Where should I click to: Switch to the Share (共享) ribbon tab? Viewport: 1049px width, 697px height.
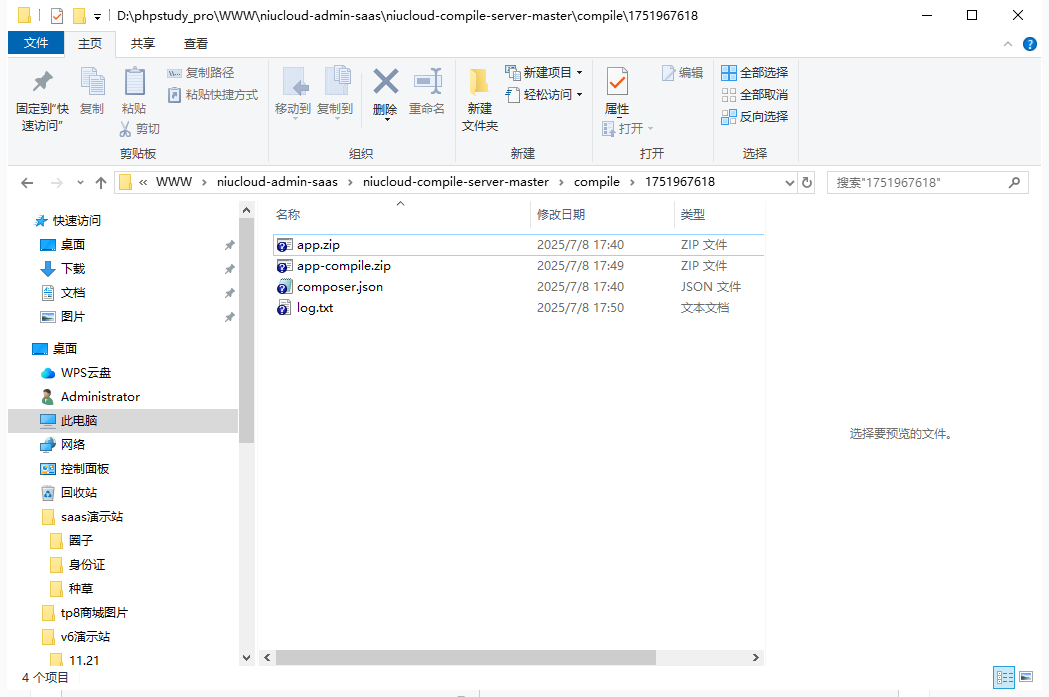(143, 43)
